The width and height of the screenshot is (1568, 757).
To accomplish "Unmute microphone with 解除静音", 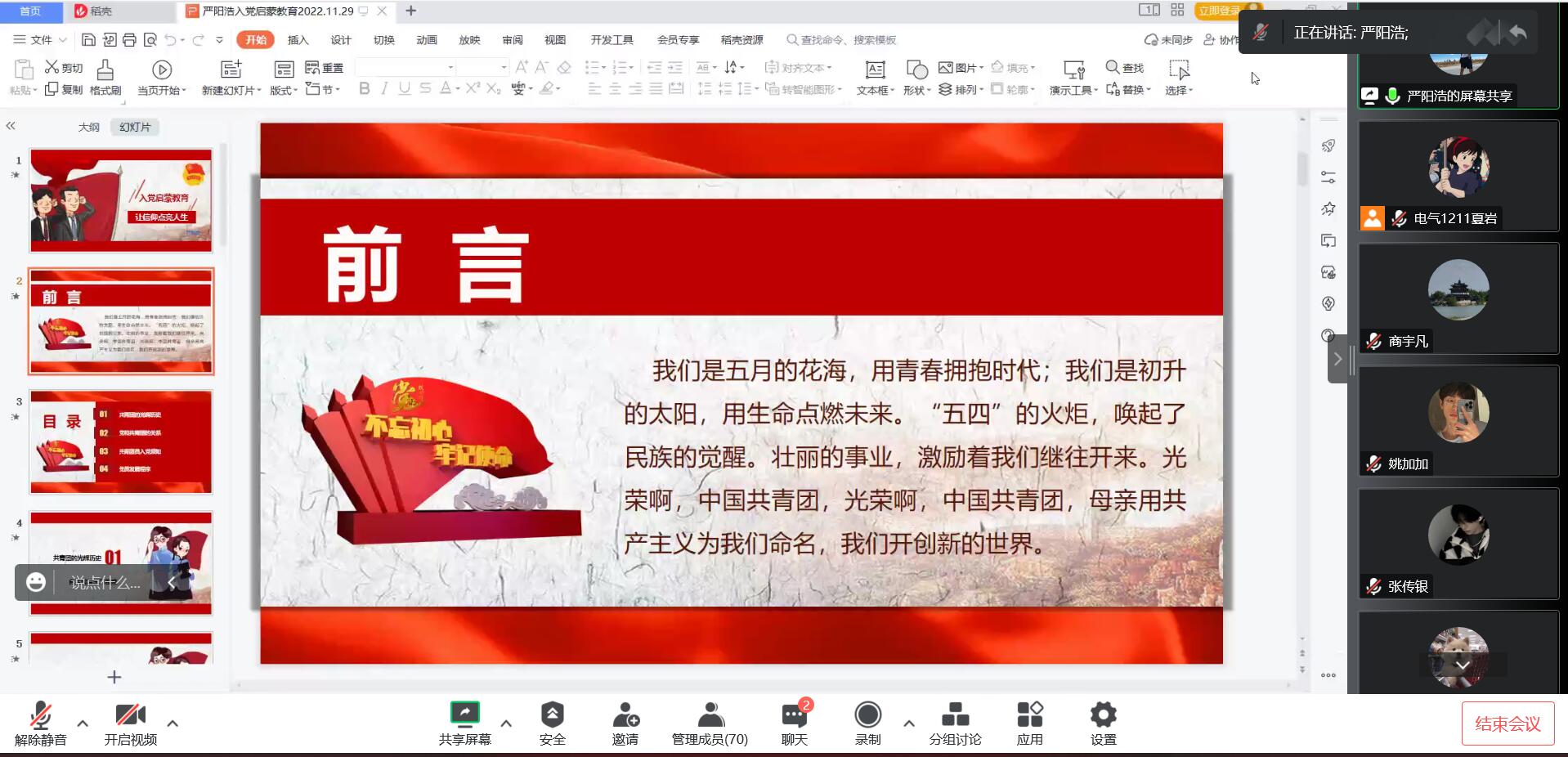I will pyautogui.click(x=40, y=715).
